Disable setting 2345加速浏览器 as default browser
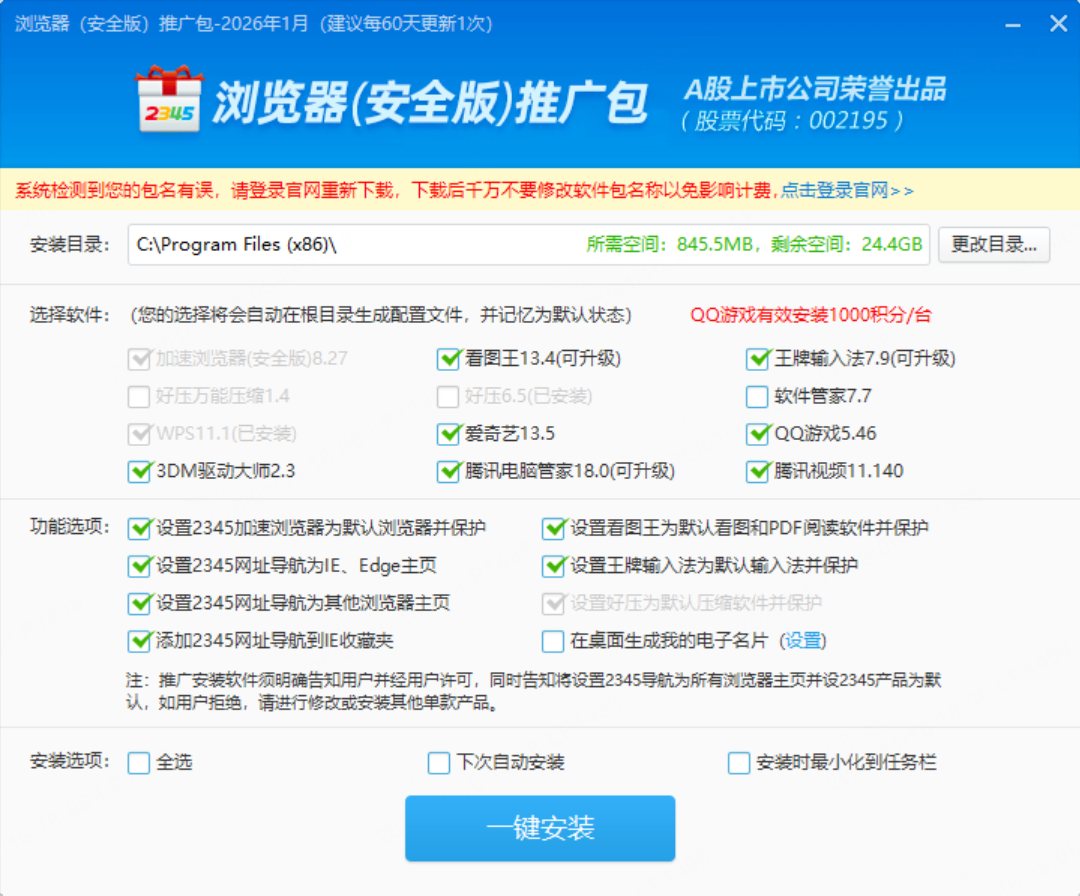 tap(139, 528)
